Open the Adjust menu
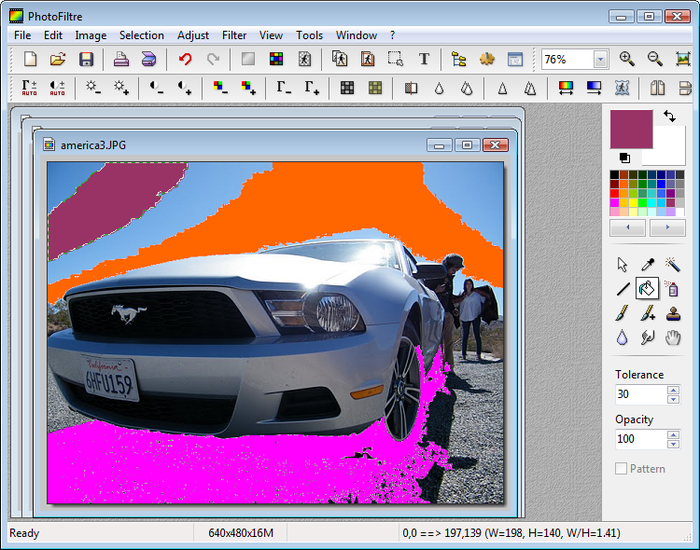Viewport: 700px width, 550px height. tap(193, 35)
